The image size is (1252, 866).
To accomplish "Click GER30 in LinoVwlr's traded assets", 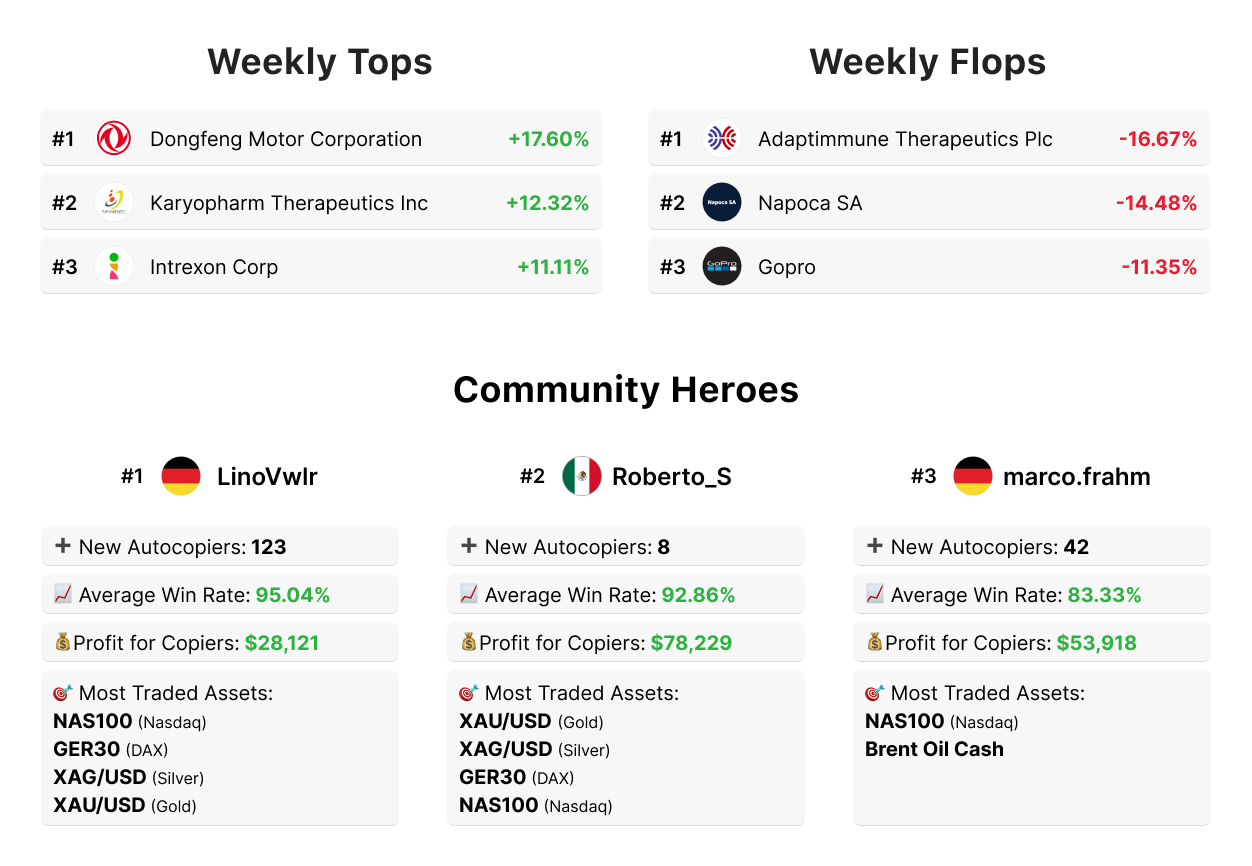I will [x=87, y=749].
